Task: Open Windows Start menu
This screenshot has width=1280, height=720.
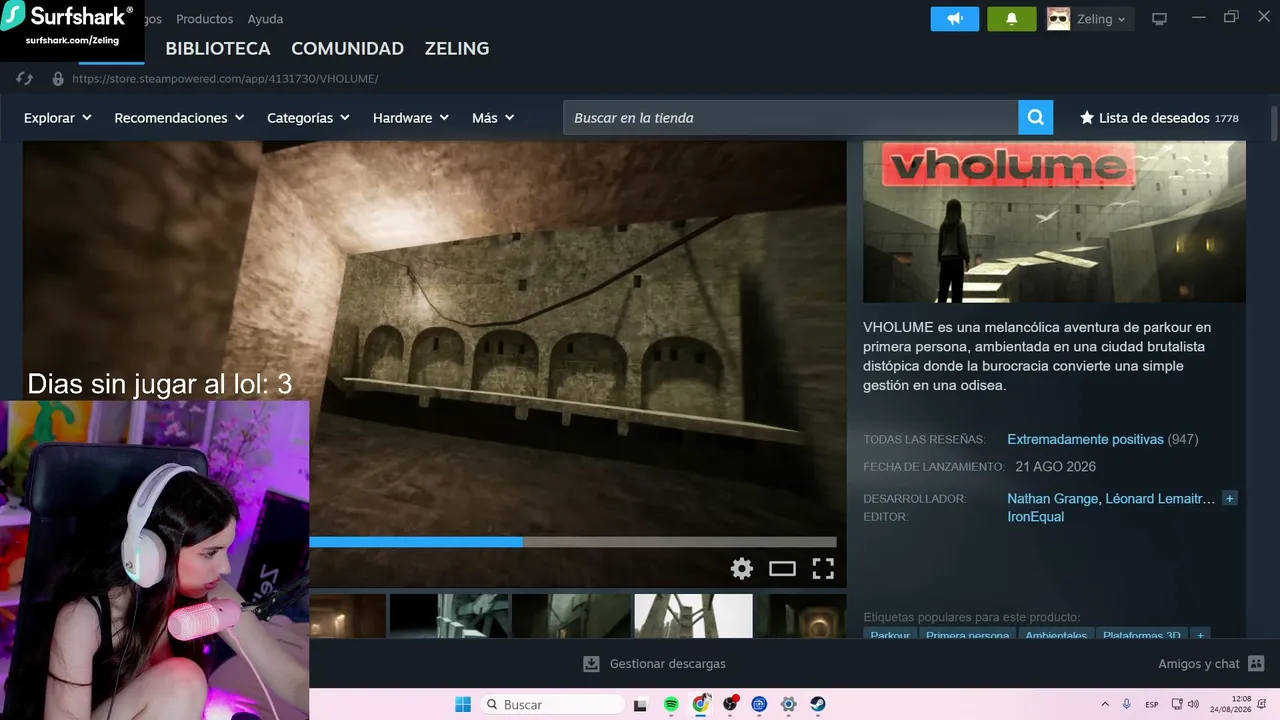Action: pyautogui.click(x=463, y=704)
